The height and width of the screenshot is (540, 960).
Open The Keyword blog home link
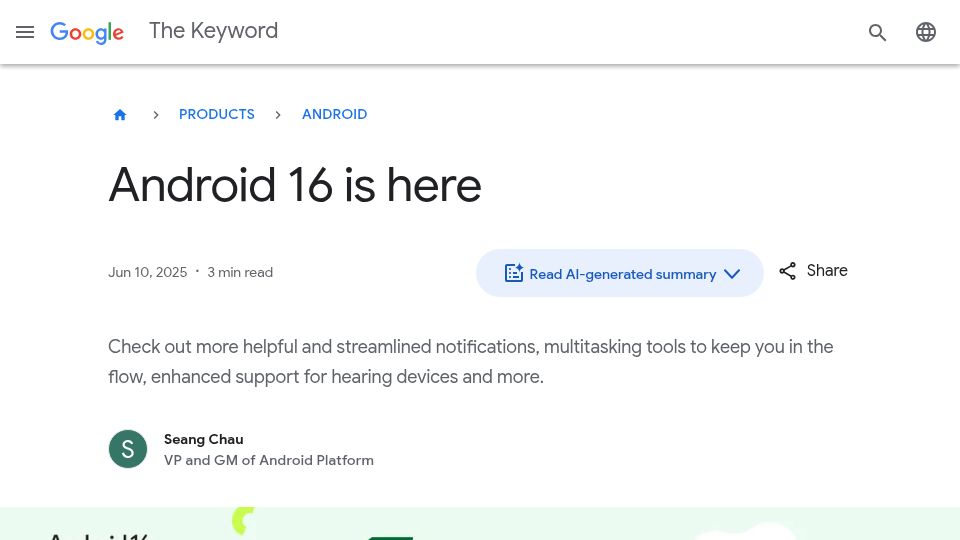(x=214, y=31)
